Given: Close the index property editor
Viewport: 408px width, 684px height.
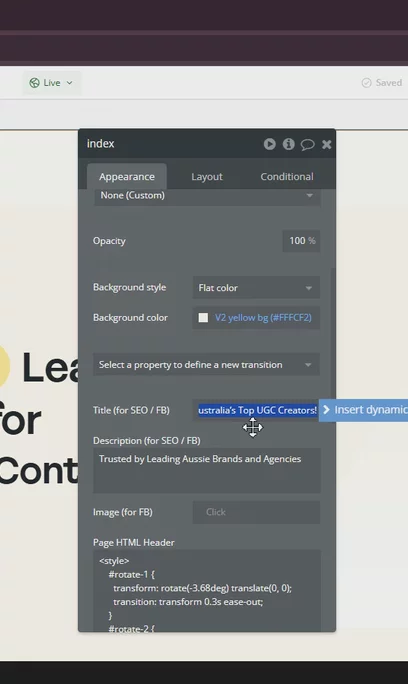Looking at the screenshot, I should (326, 144).
